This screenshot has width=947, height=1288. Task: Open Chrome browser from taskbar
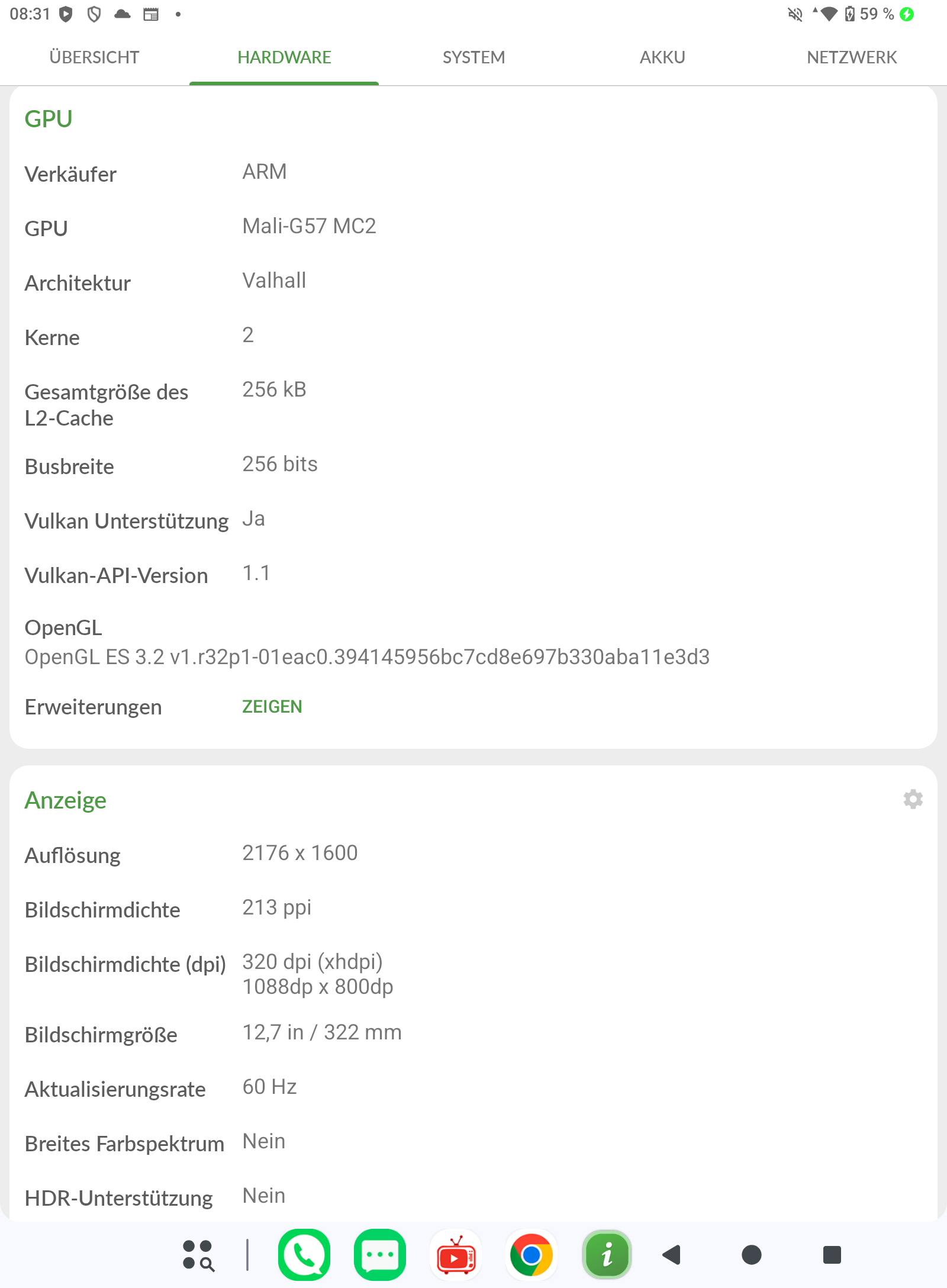pos(532,1255)
